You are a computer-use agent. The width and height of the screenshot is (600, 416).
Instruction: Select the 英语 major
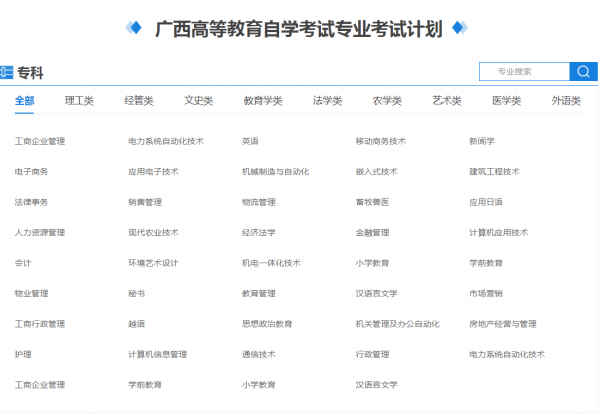(x=250, y=141)
